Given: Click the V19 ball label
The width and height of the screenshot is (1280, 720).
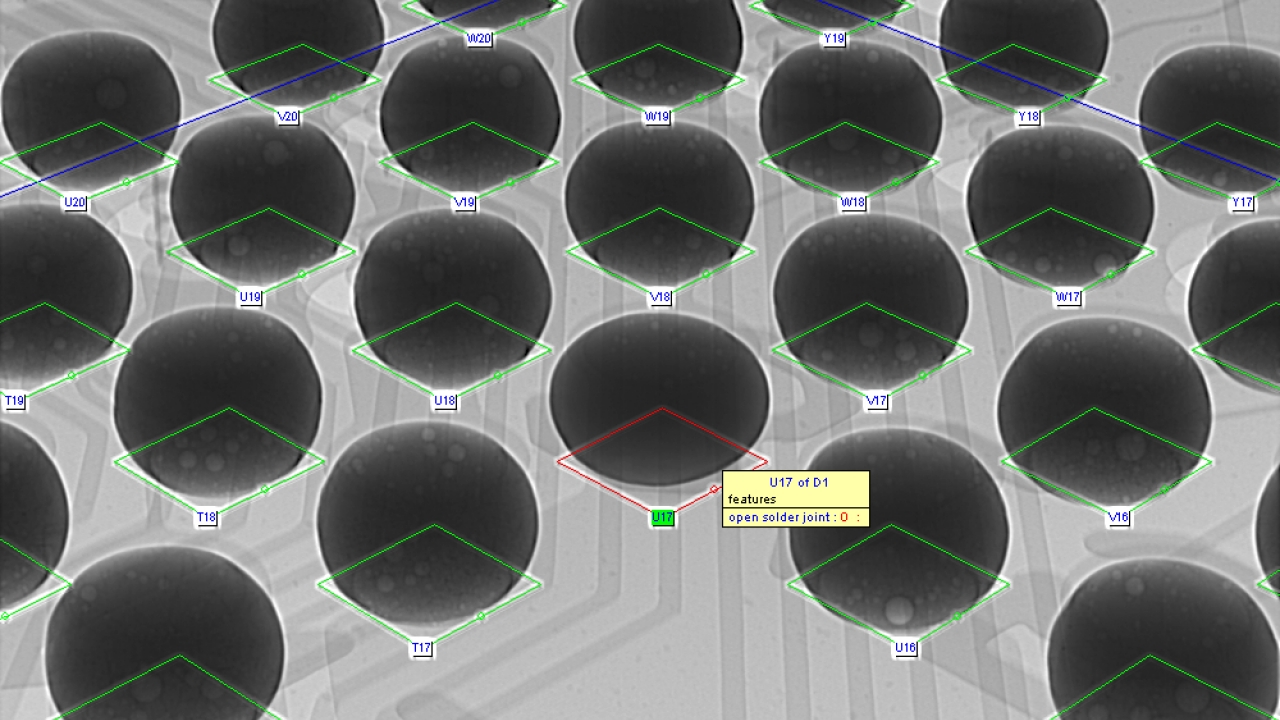Looking at the screenshot, I should coord(465,203).
